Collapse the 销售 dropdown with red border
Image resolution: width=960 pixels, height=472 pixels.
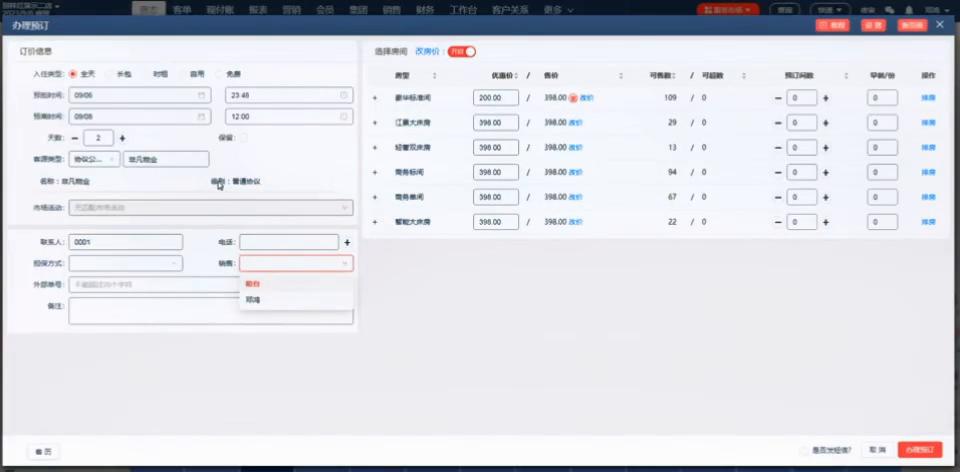click(296, 263)
